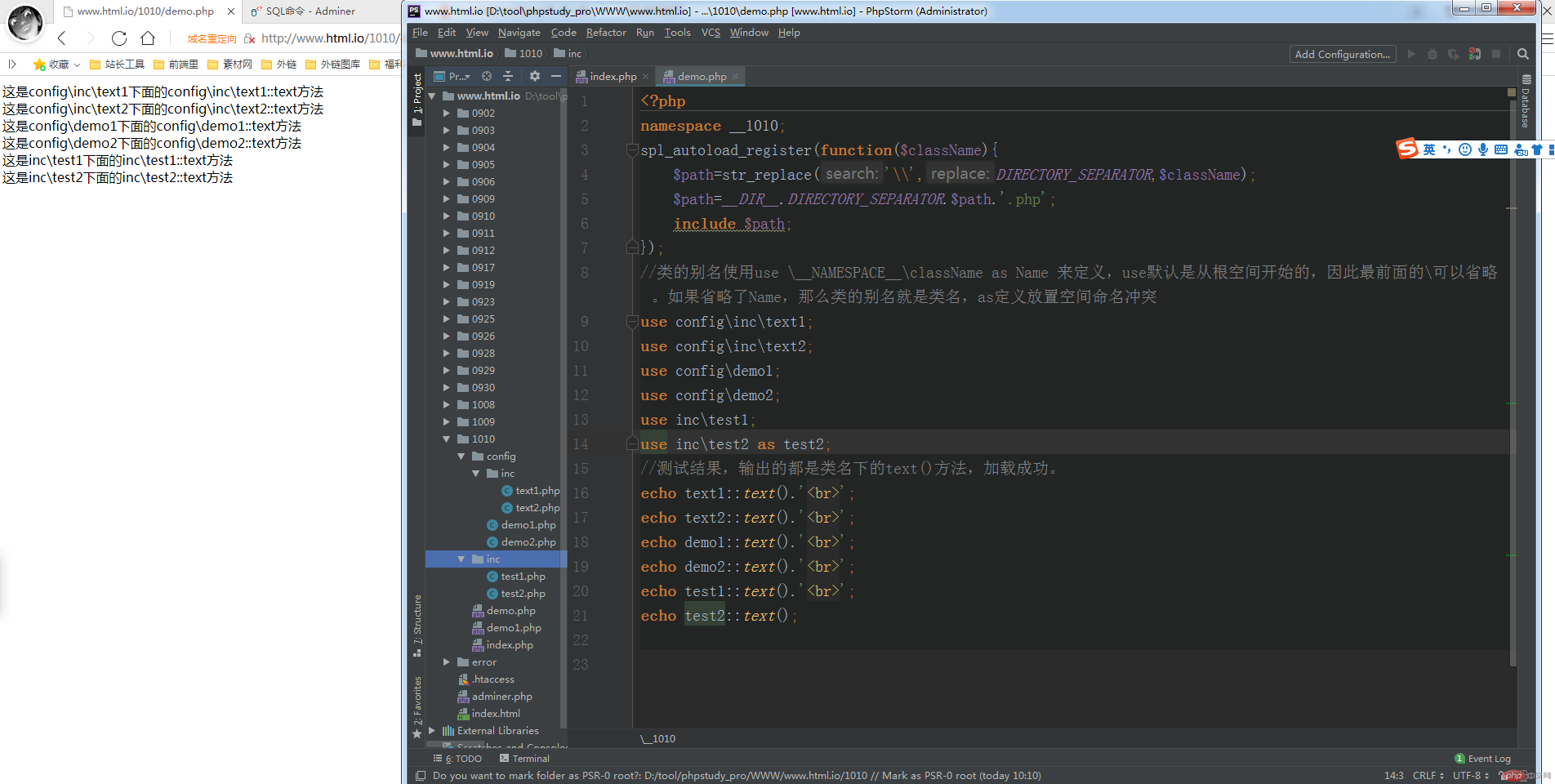Toggle Sogou punctuation mode
Screen dimensions: 1555x784
click(1447, 149)
